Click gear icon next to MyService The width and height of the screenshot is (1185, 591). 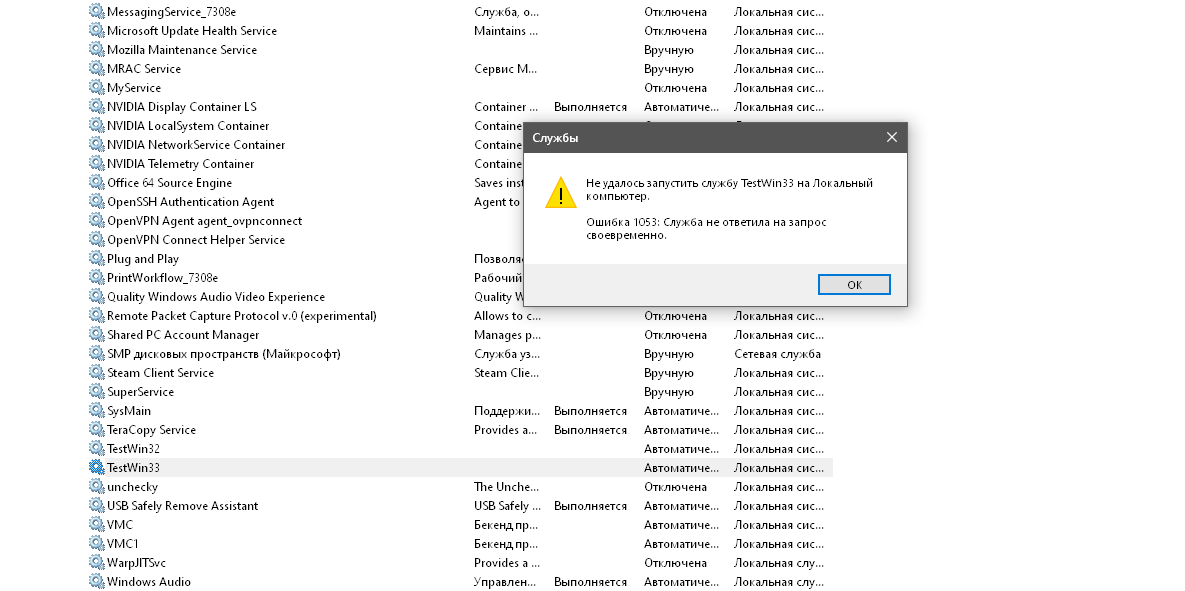pos(96,87)
